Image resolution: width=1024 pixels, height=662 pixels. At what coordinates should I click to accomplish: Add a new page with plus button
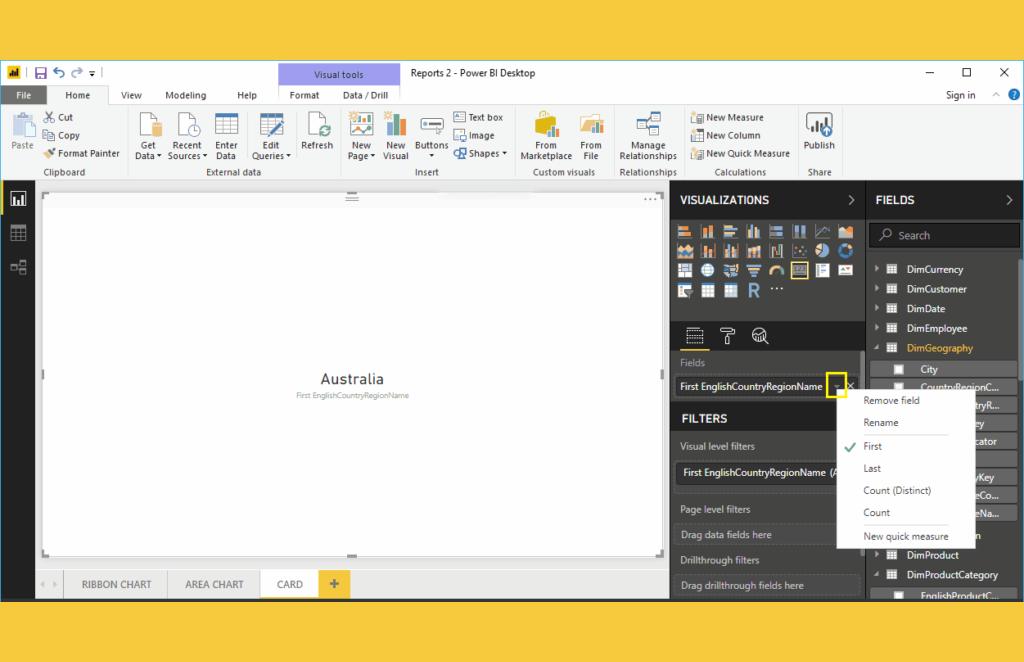point(334,584)
